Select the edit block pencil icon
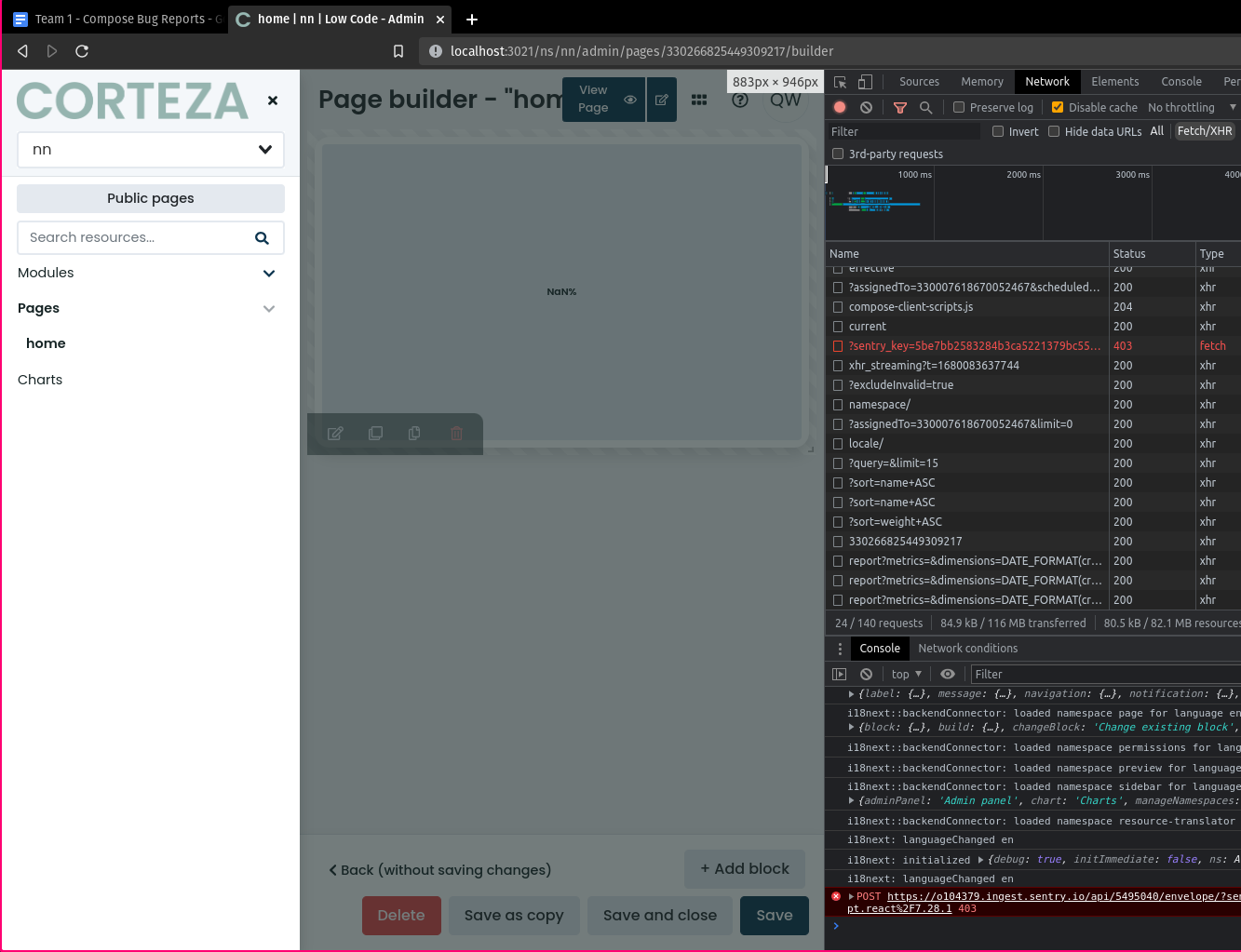 pos(335,433)
